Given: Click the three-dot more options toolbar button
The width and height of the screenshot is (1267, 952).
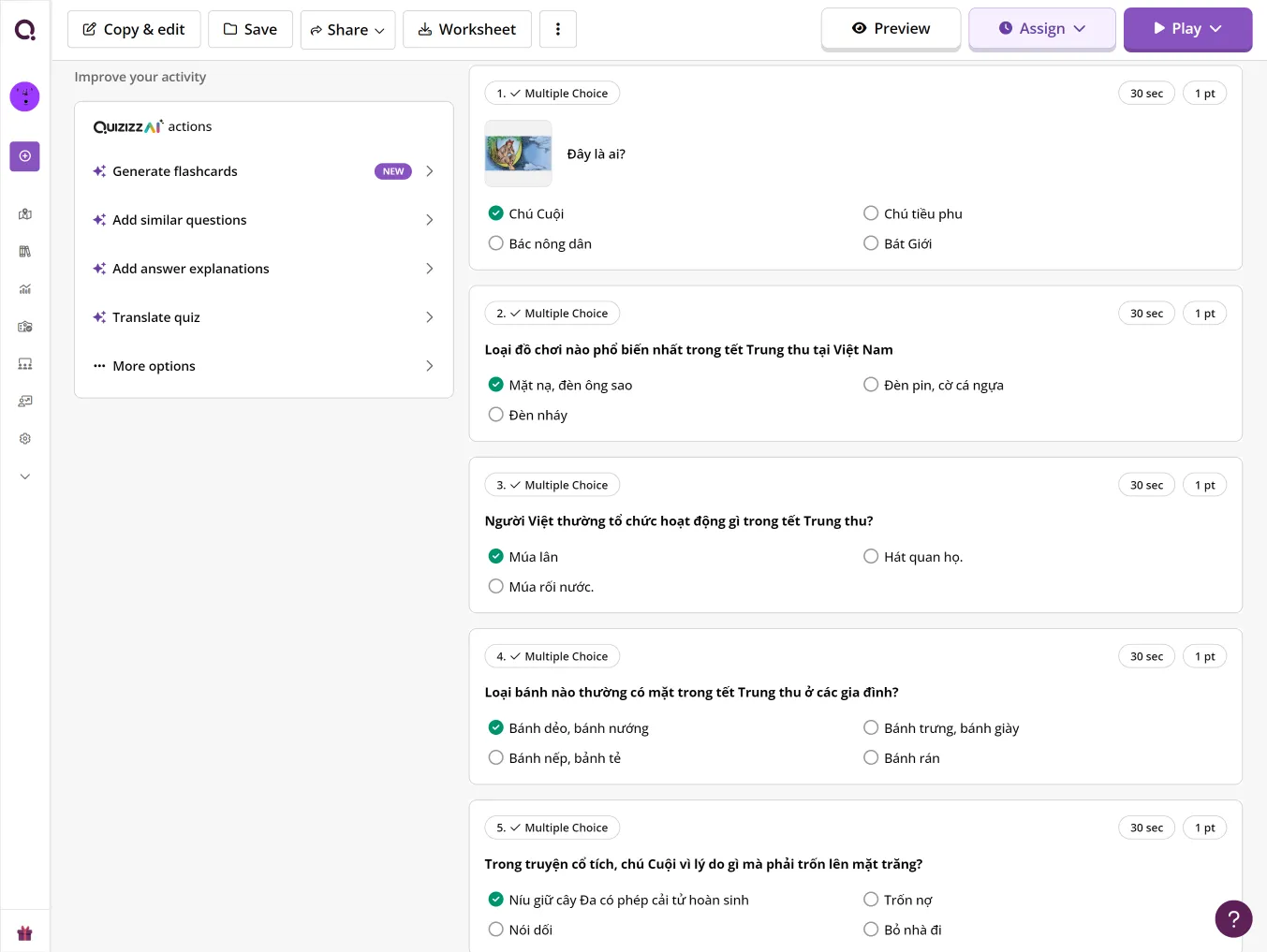Looking at the screenshot, I should pos(558,29).
